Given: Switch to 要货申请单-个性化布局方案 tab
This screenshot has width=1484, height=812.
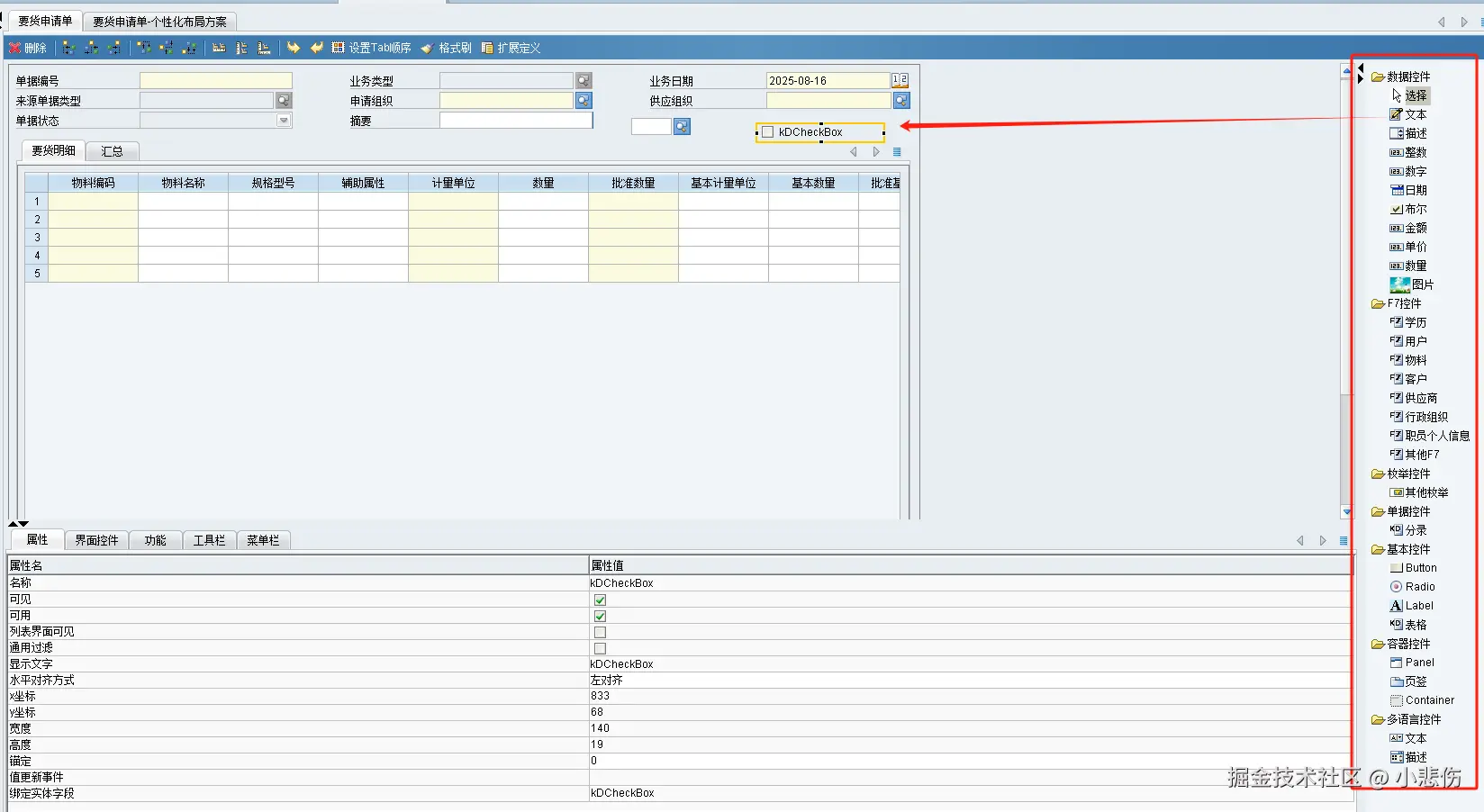Looking at the screenshot, I should tap(160, 22).
